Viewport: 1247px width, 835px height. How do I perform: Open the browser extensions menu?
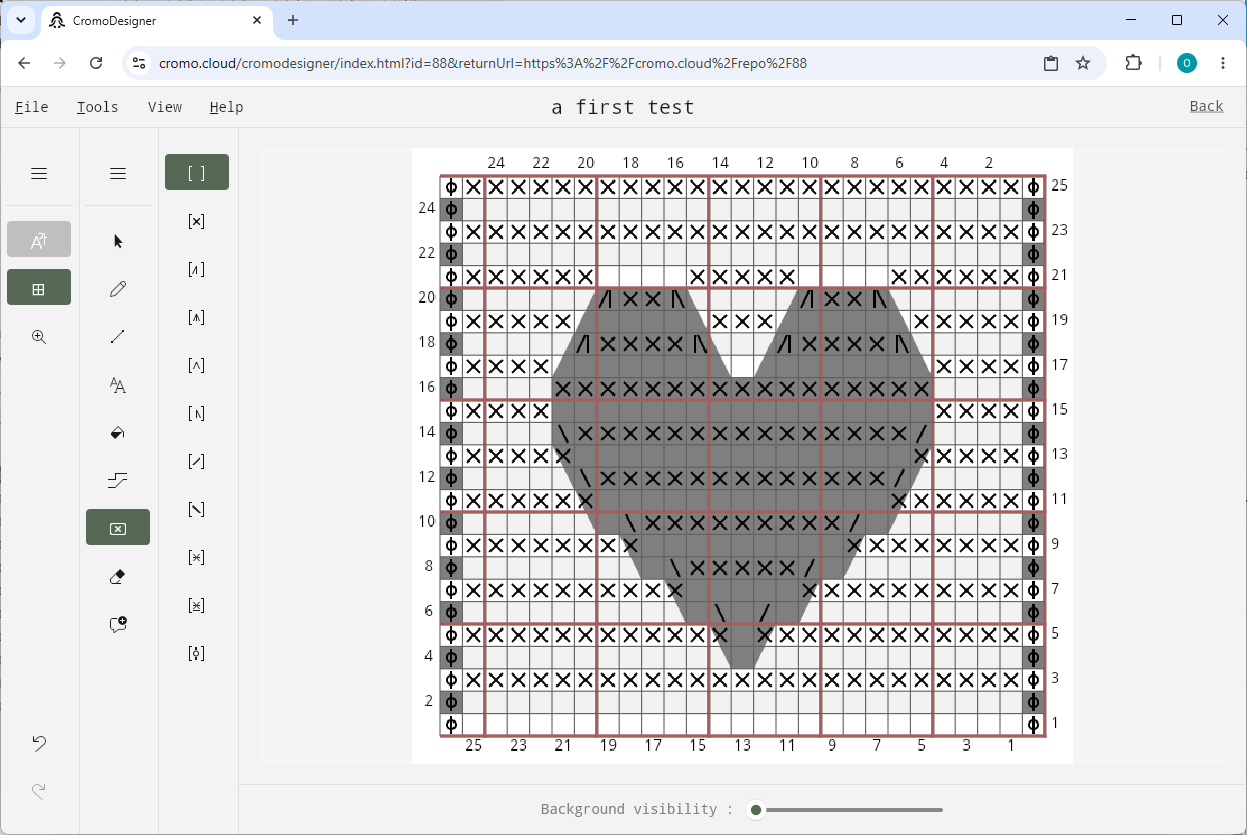coord(1133,63)
